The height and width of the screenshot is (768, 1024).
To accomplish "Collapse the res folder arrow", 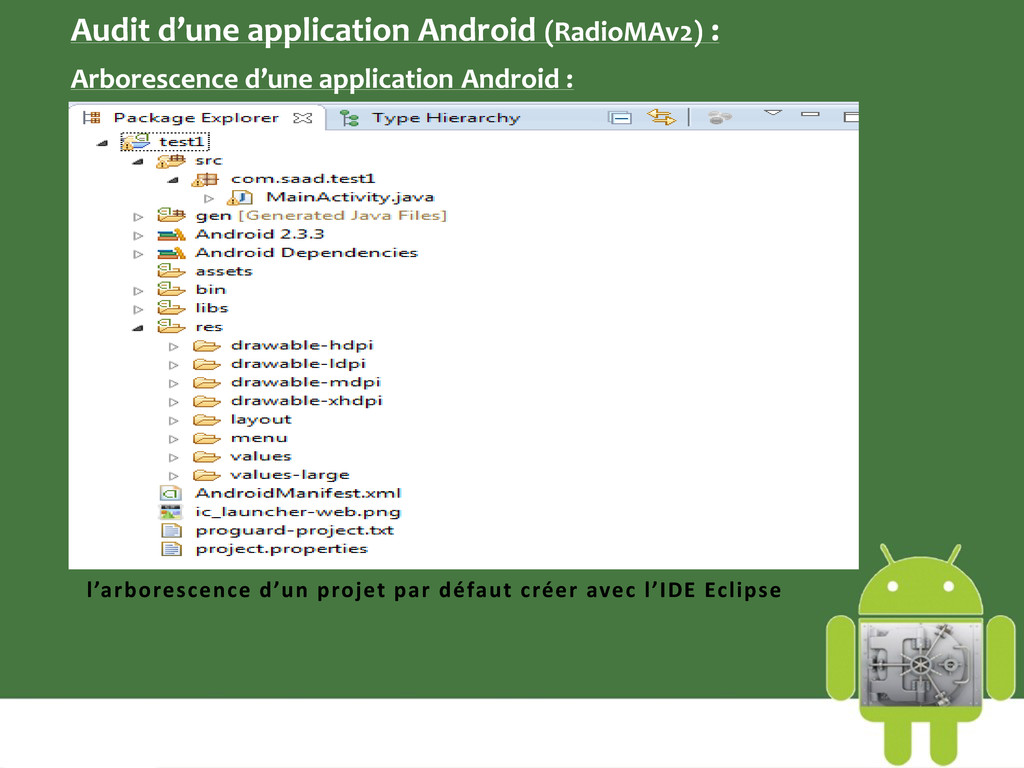I will [138, 328].
